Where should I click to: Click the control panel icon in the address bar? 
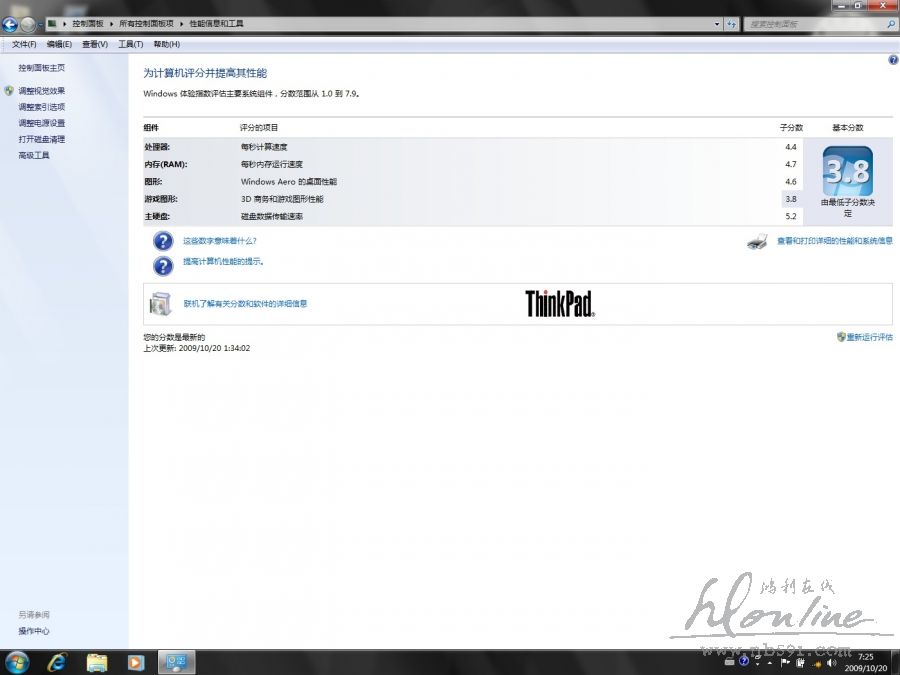[x=52, y=24]
